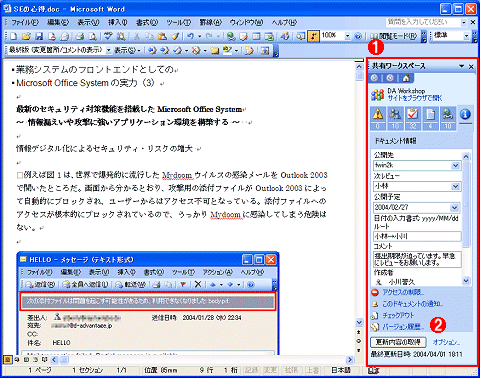Expand the 公開予定 date dropdown
The image size is (480, 378).
click(x=455, y=207)
